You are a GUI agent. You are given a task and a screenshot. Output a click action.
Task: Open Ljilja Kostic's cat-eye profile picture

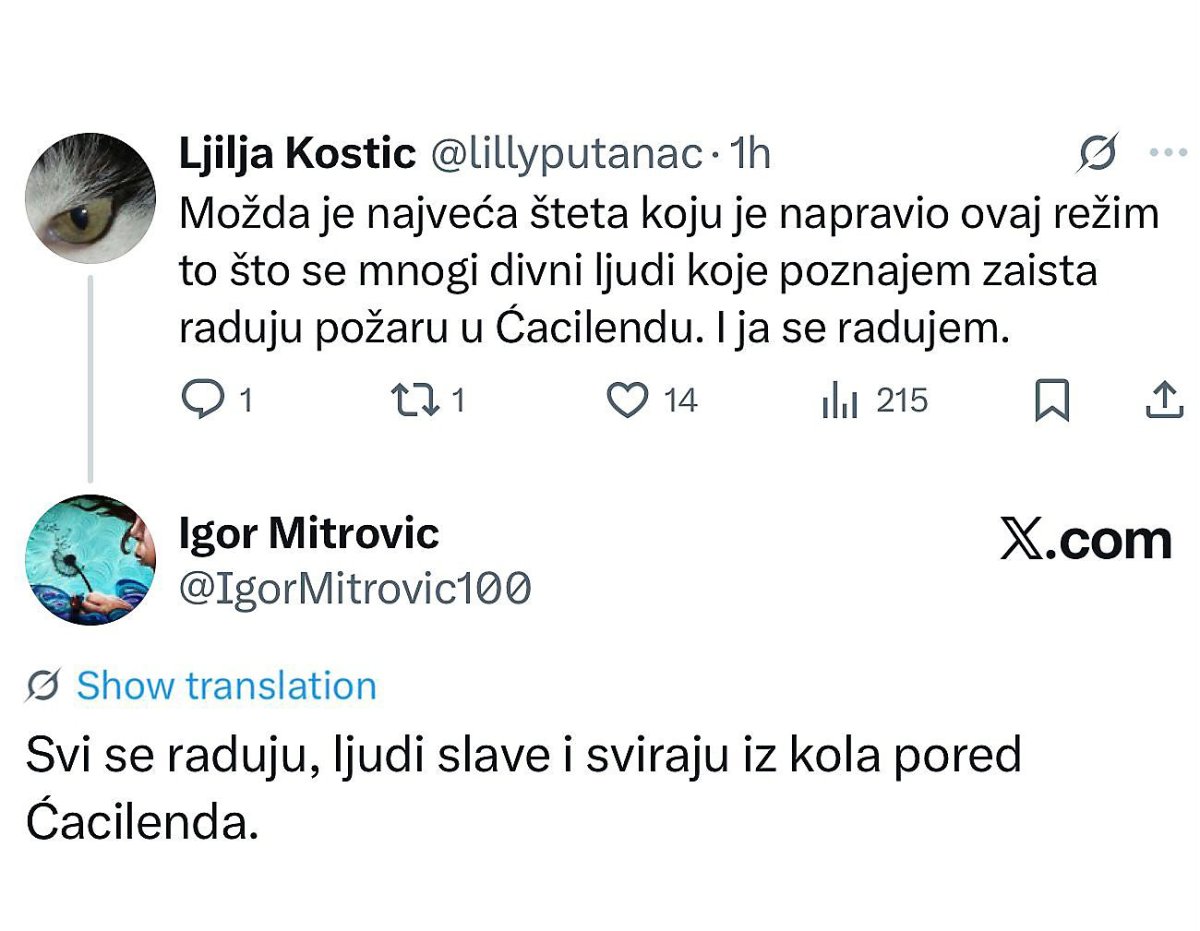pos(89,197)
